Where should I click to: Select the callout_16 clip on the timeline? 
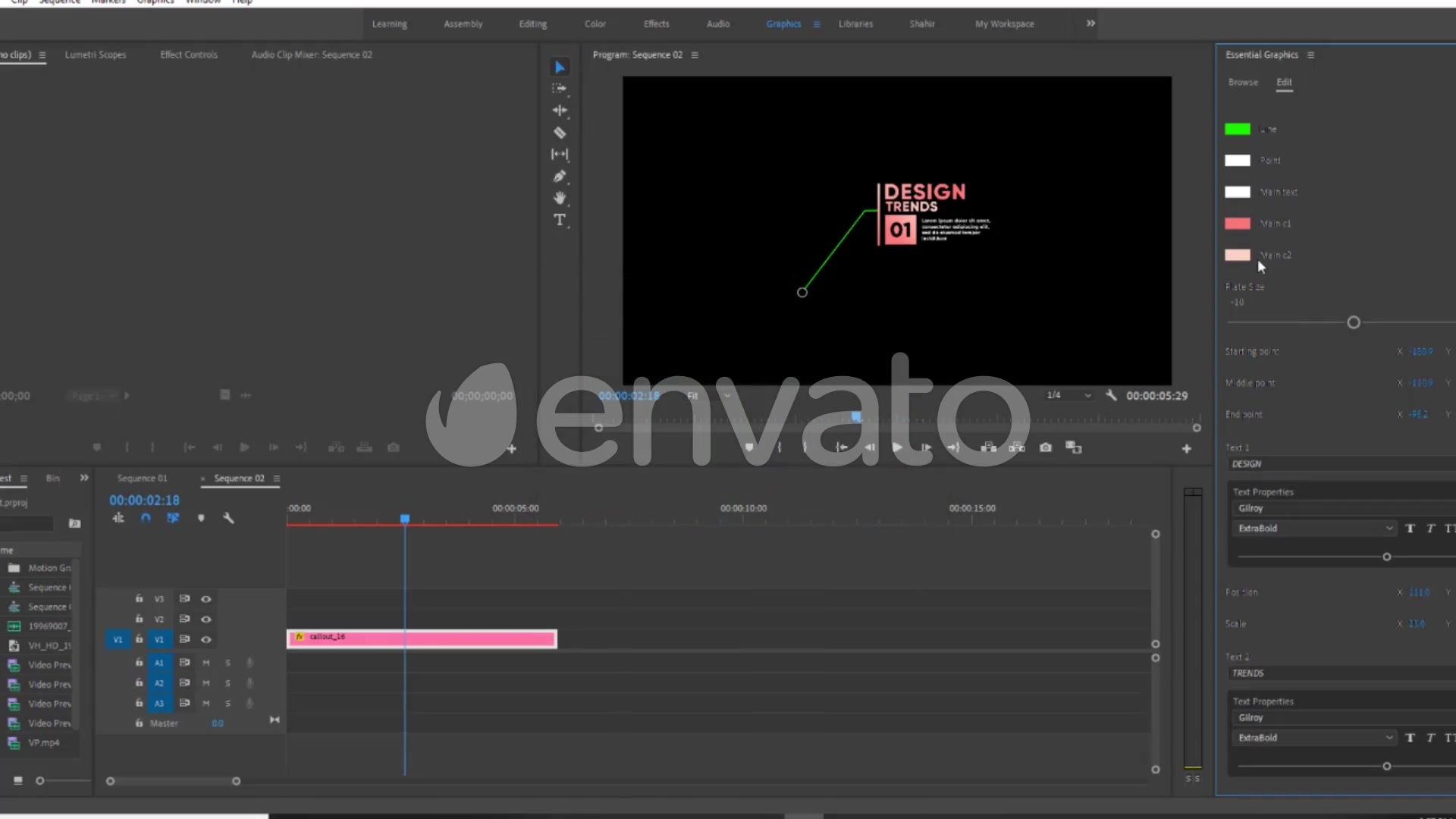click(x=422, y=639)
